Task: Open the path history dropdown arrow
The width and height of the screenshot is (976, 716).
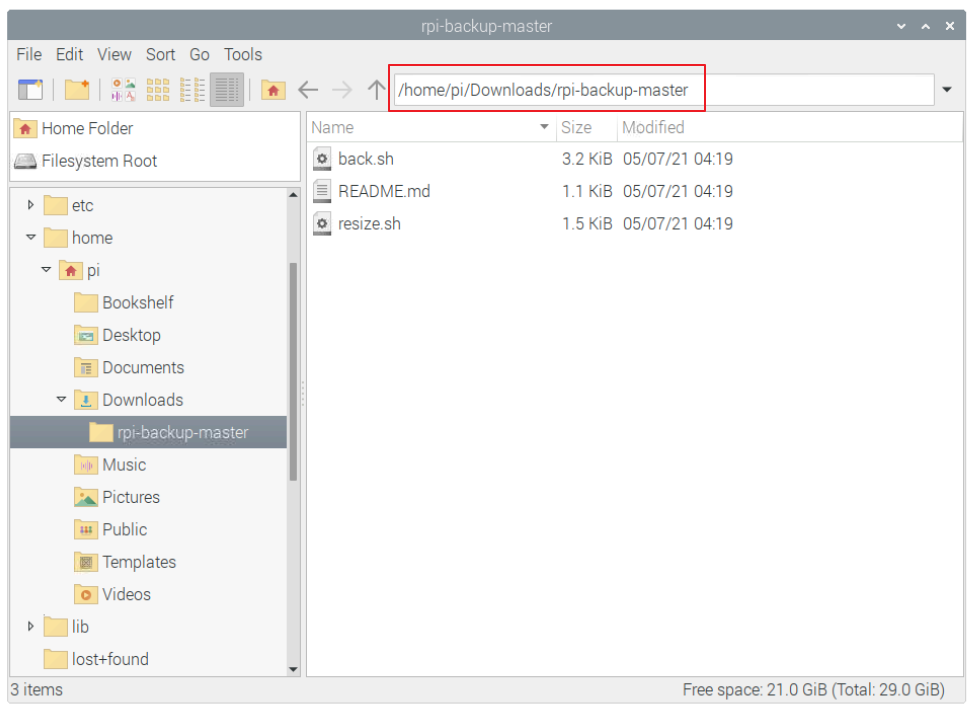Action: (x=947, y=90)
